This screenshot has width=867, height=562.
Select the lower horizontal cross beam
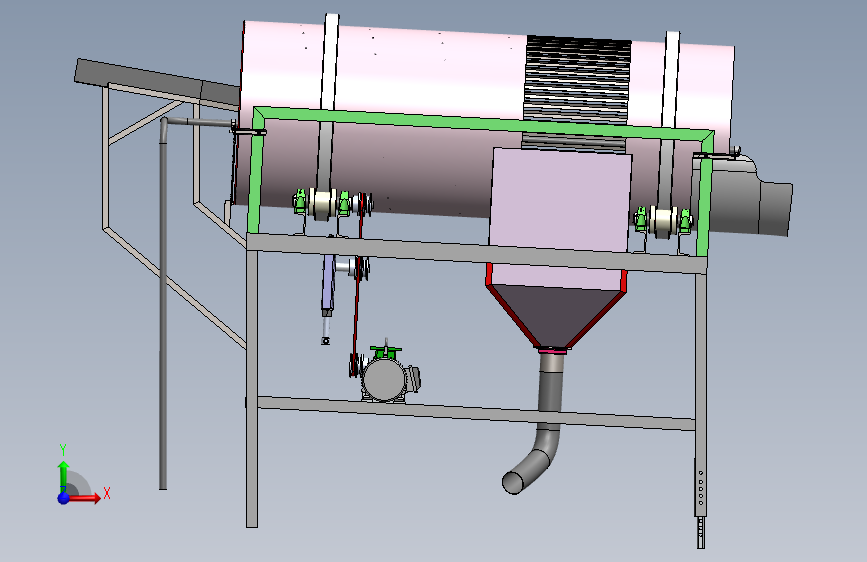476,413
